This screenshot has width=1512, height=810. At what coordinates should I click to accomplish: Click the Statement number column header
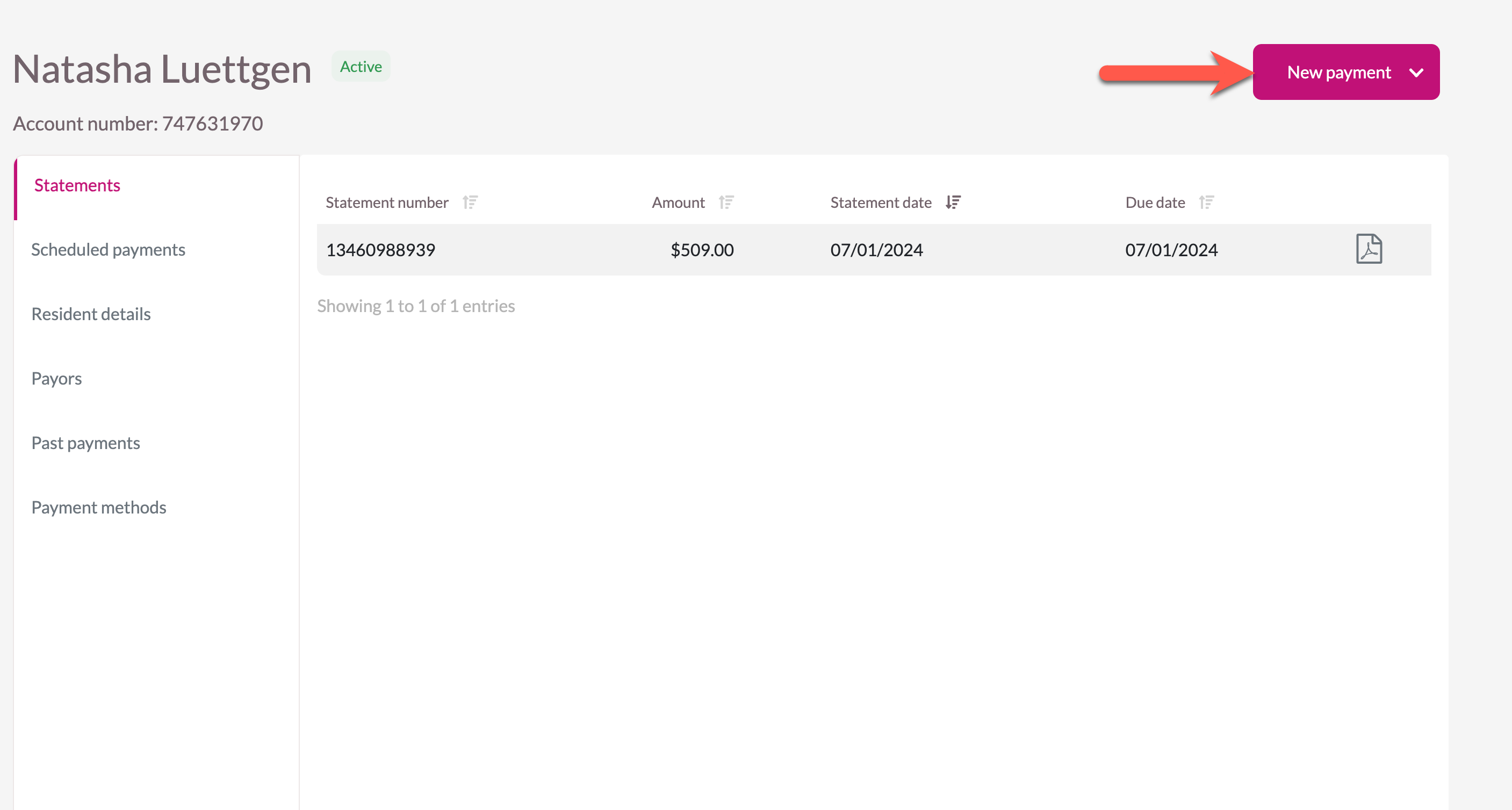pos(387,202)
